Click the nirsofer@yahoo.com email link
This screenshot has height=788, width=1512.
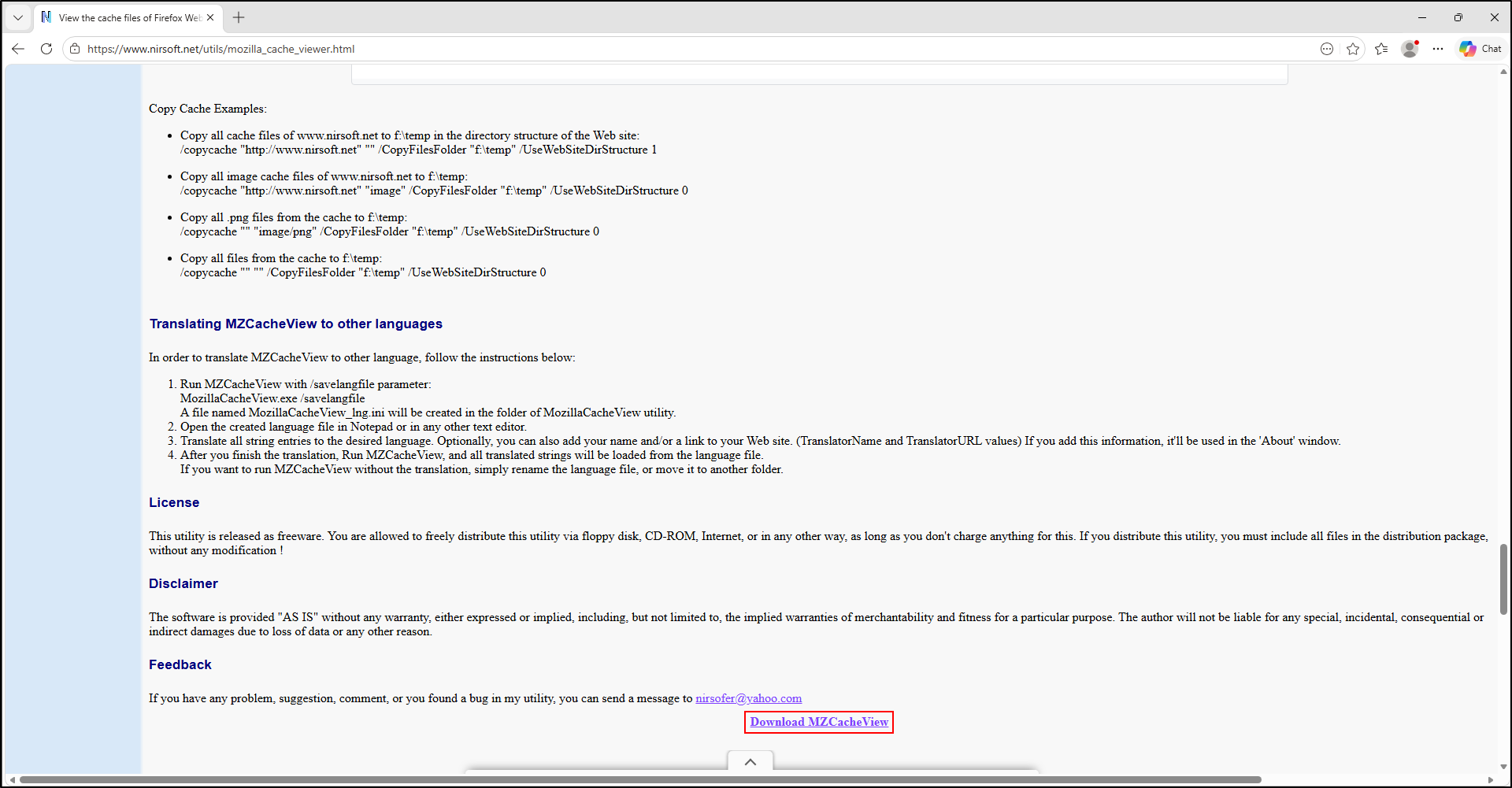coord(748,698)
